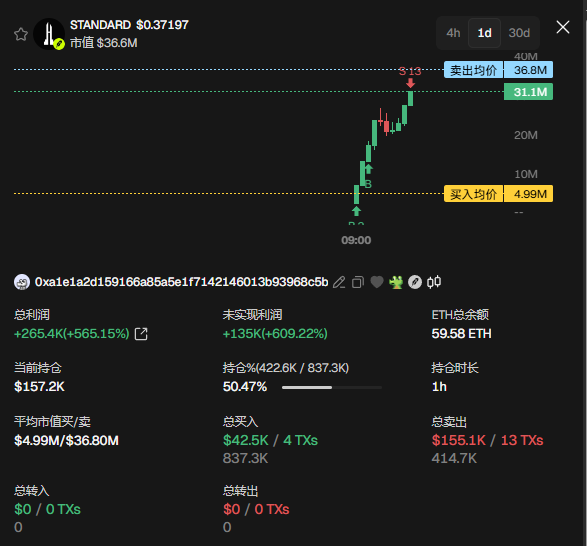Click holding percentage 50.47%
Viewport: 587px width, 546px height.
click(245, 387)
